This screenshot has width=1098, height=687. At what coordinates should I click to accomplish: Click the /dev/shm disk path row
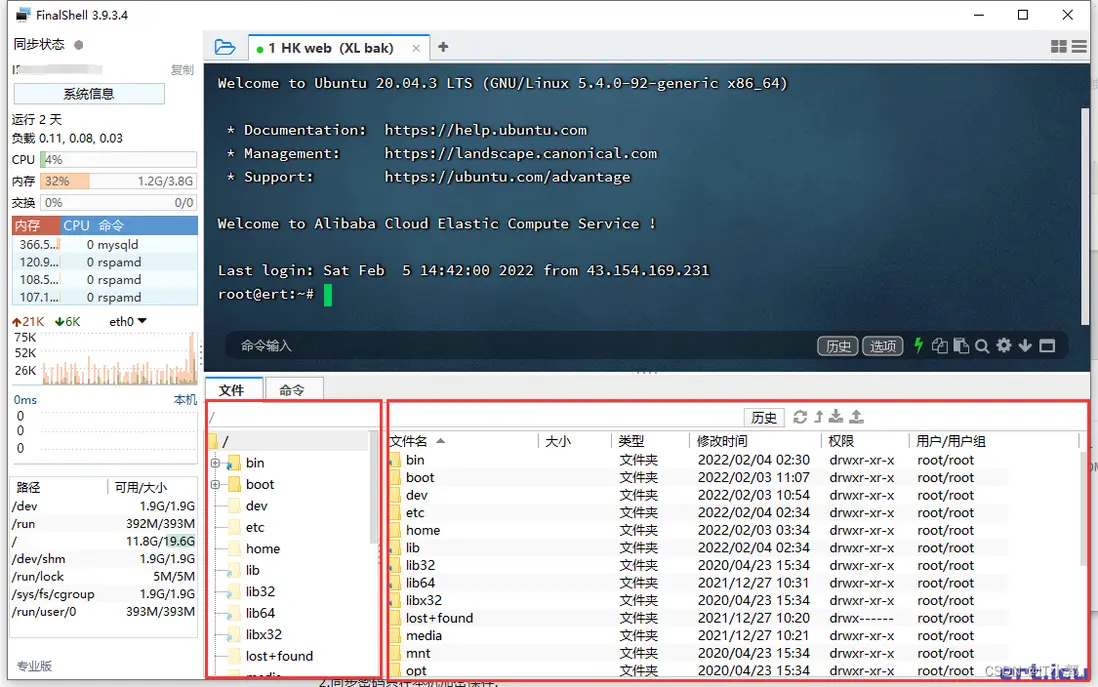[104, 559]
